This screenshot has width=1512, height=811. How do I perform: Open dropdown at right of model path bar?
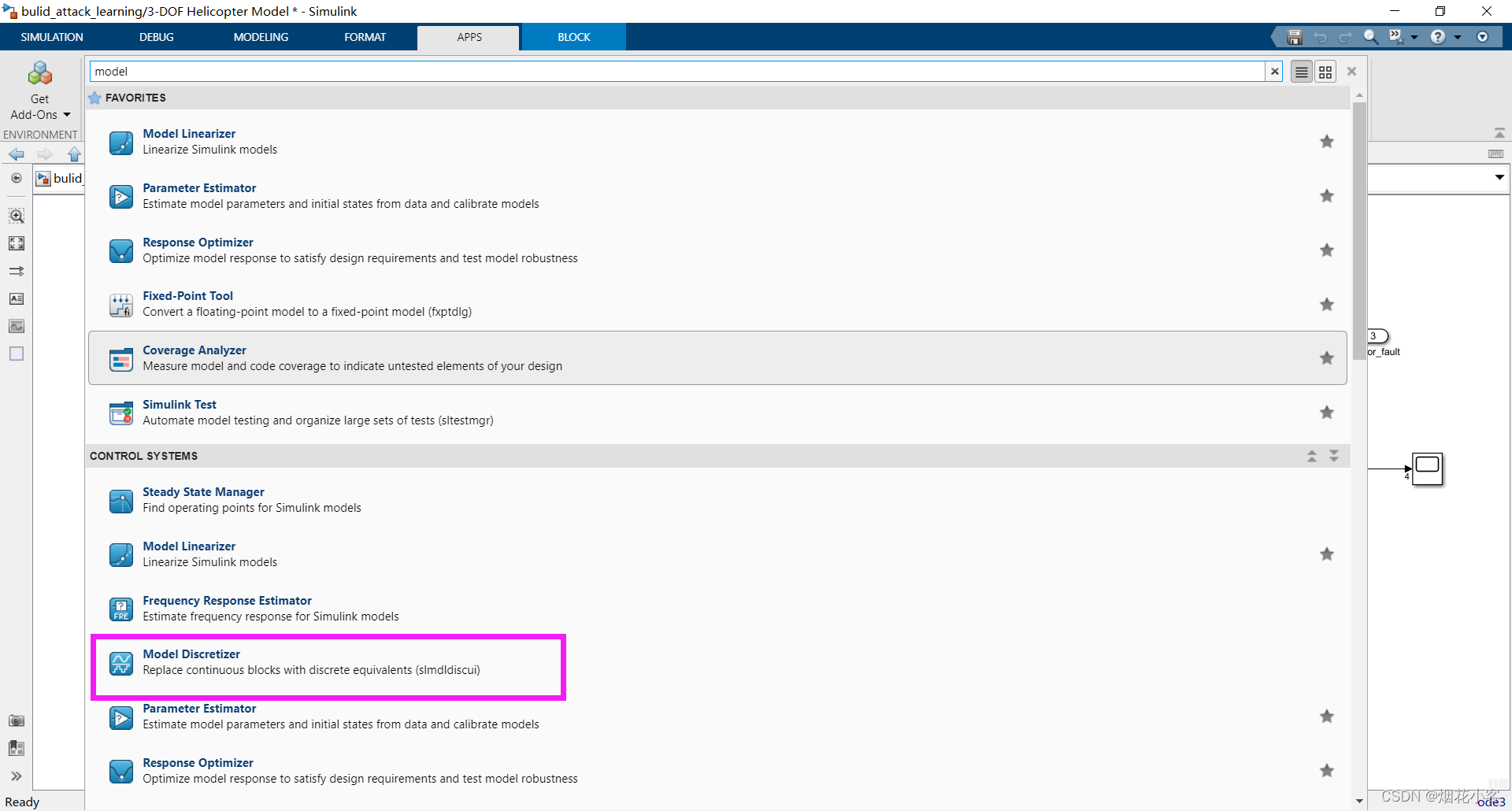(x=1499, y=178)
